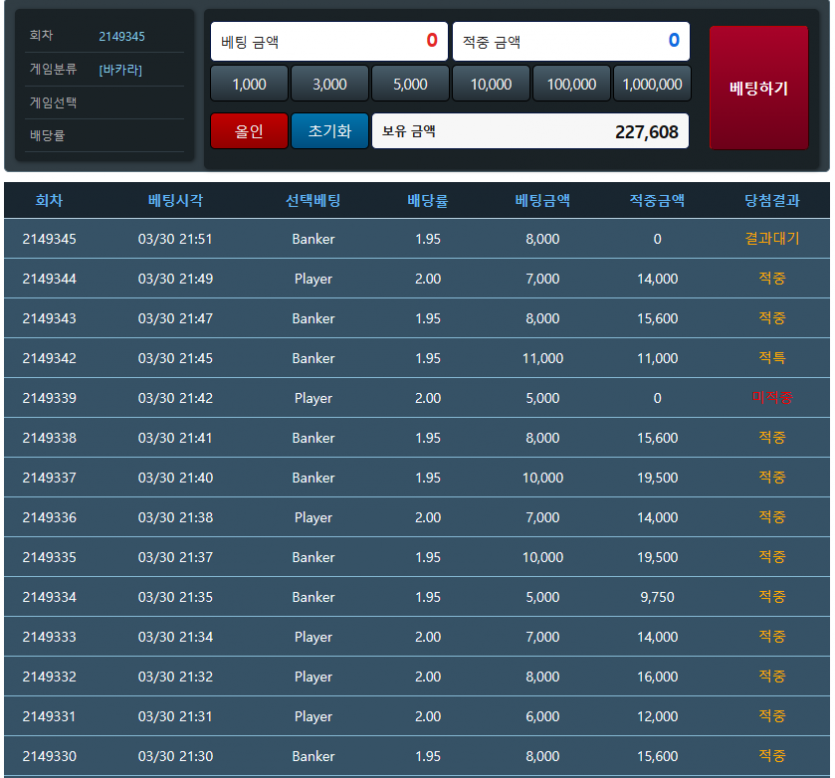Add 1,000,000 to the bet amount
835x778 pixels.
point(652,84)
